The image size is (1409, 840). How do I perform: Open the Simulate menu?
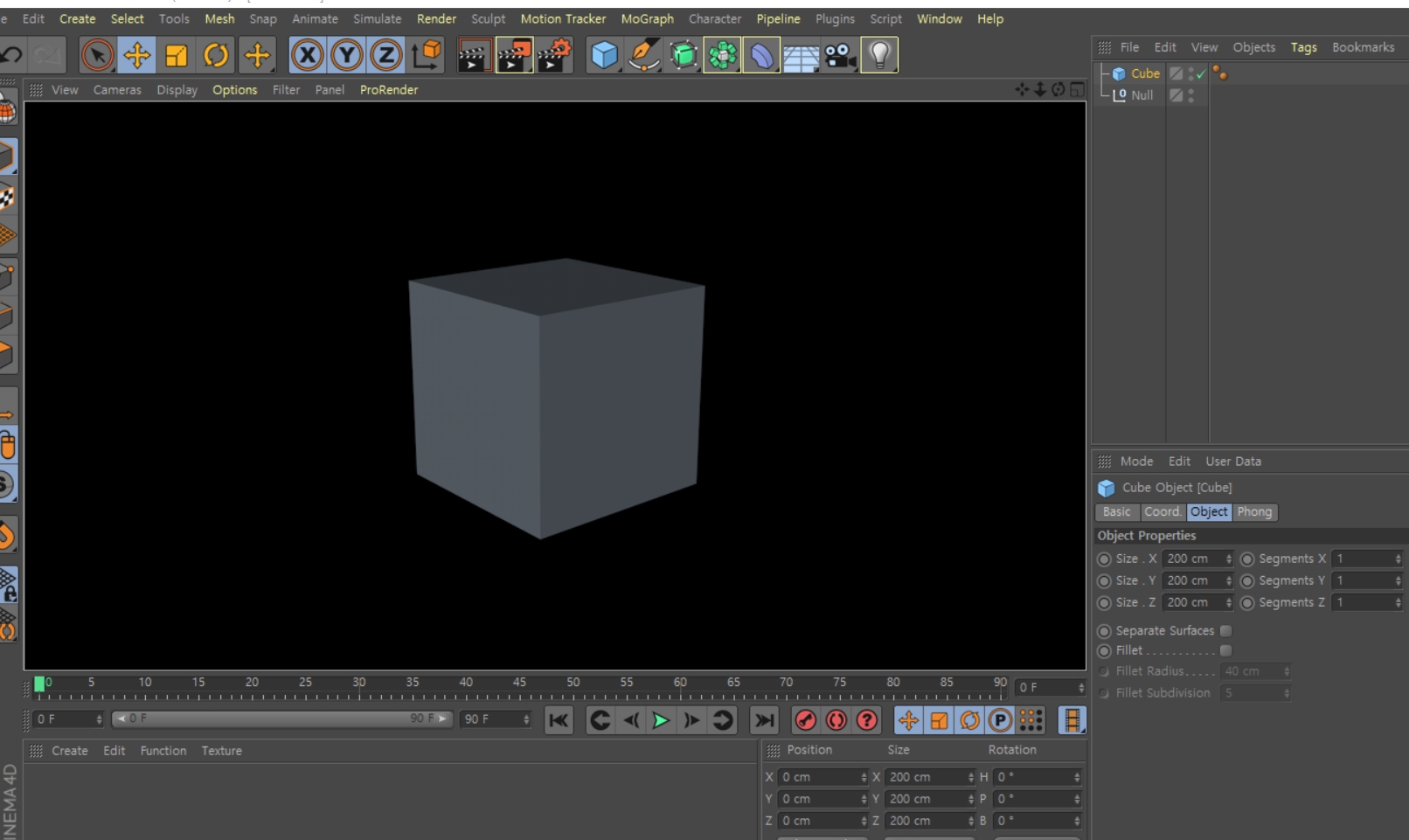[x=377, y=18]
